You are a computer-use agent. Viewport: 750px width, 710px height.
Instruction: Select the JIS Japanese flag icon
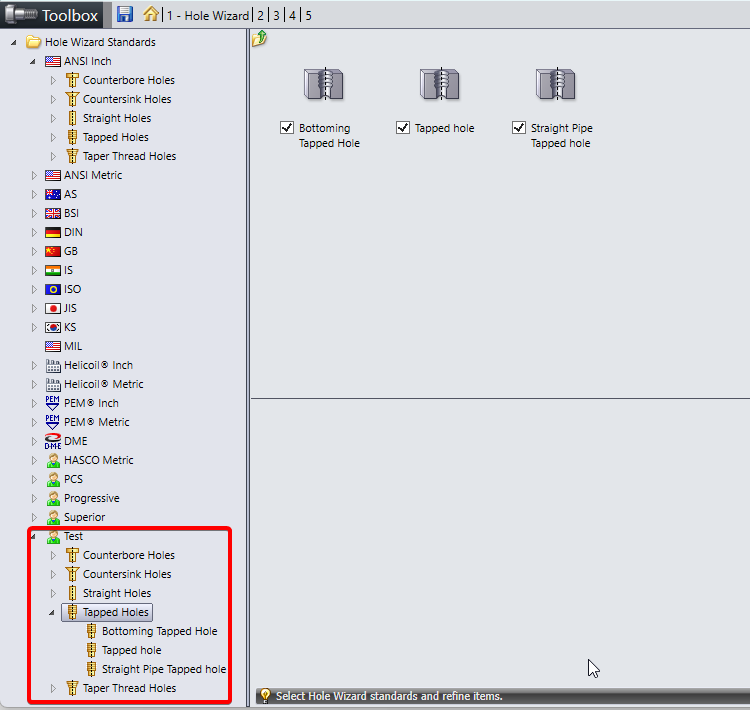(x=53, y=308)
